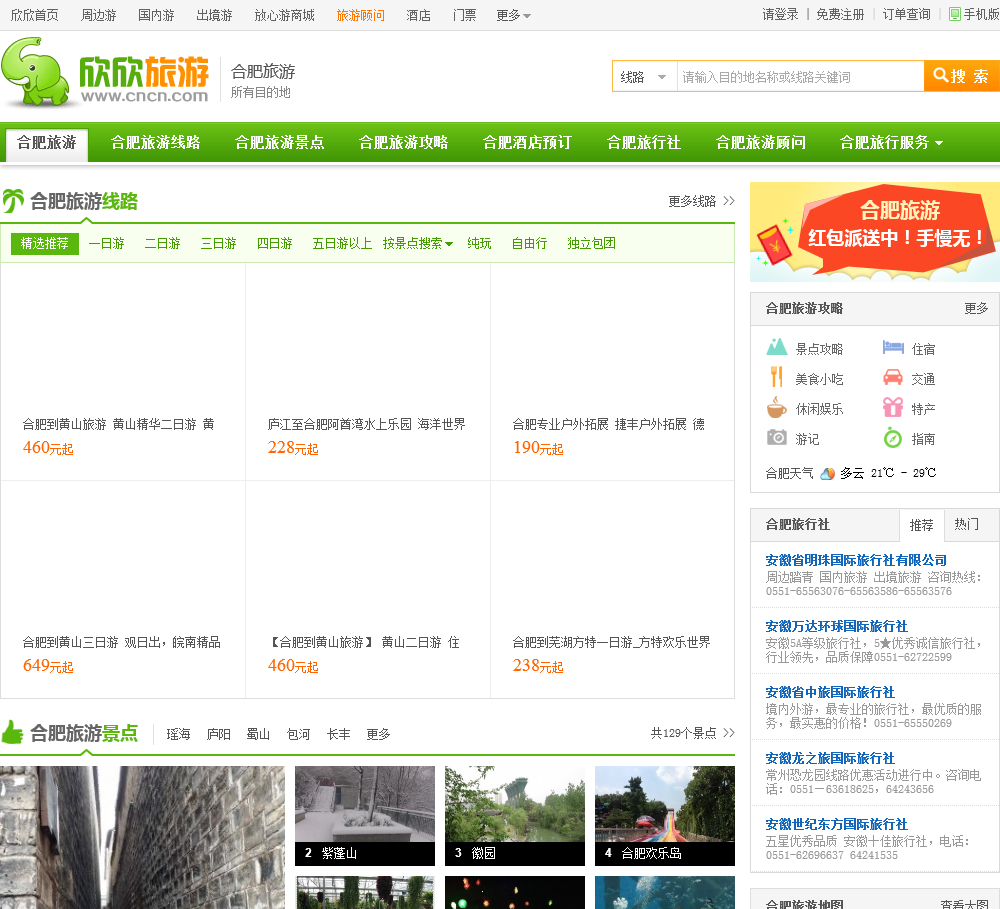The width and height of the screenshot is (1000, 909).
Task: Open 安徽省中旅国际旅行社 link
Action: tap(830, 692)
